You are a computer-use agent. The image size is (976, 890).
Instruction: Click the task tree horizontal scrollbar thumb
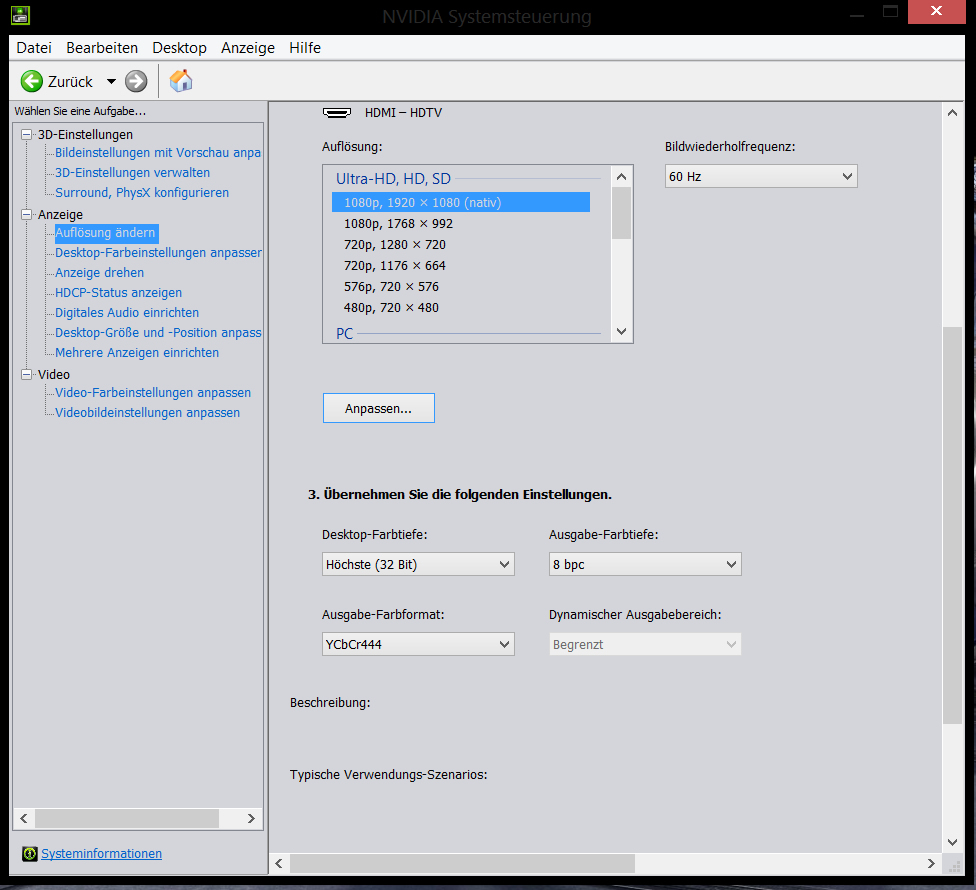coord(127,818)
